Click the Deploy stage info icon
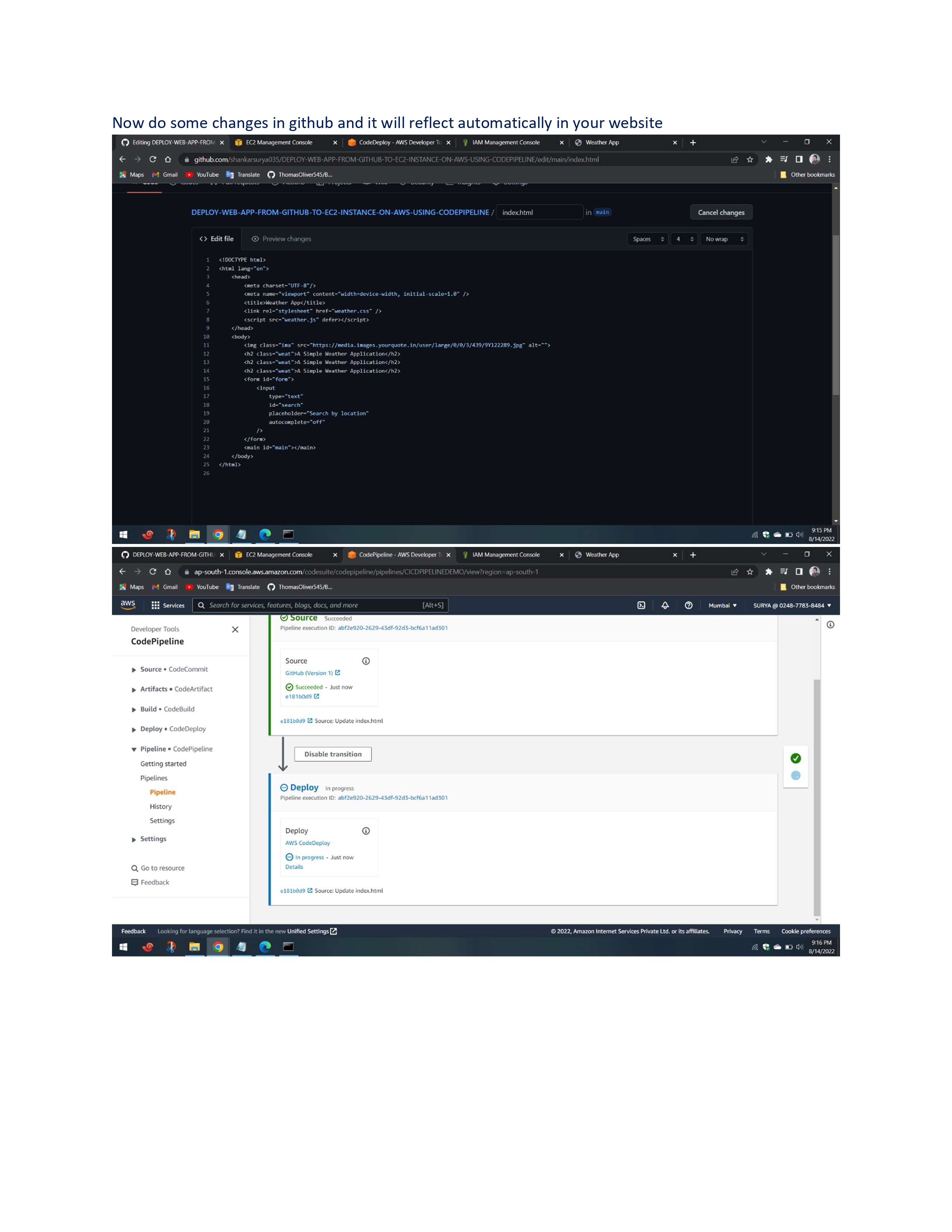The width and height of the screenshot is (952, 1232). pos(365,830)
